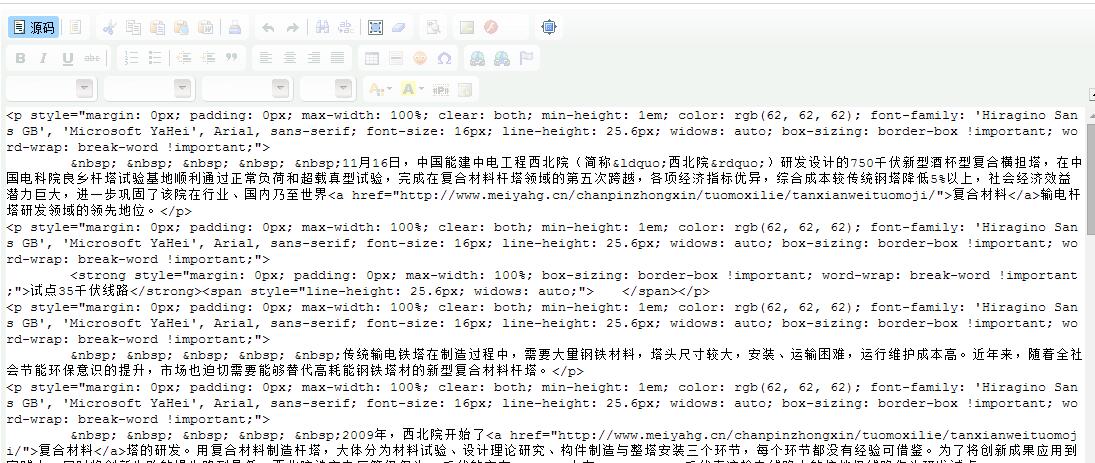Screen dimensions: 1095x463
Task: Click the find binoculars icon
Action: [x=321, y=28]
